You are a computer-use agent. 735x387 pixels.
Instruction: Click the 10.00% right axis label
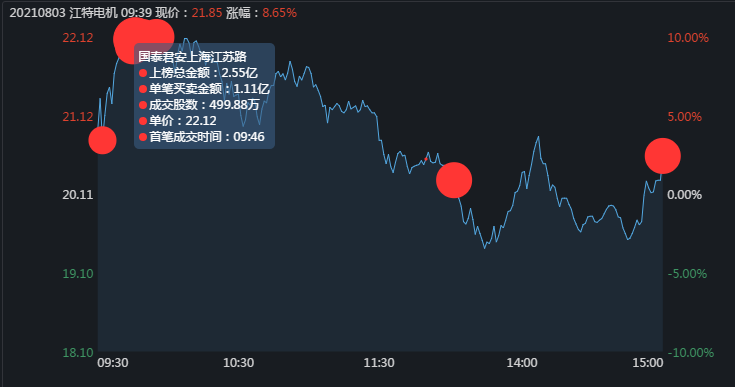[688, 37]
